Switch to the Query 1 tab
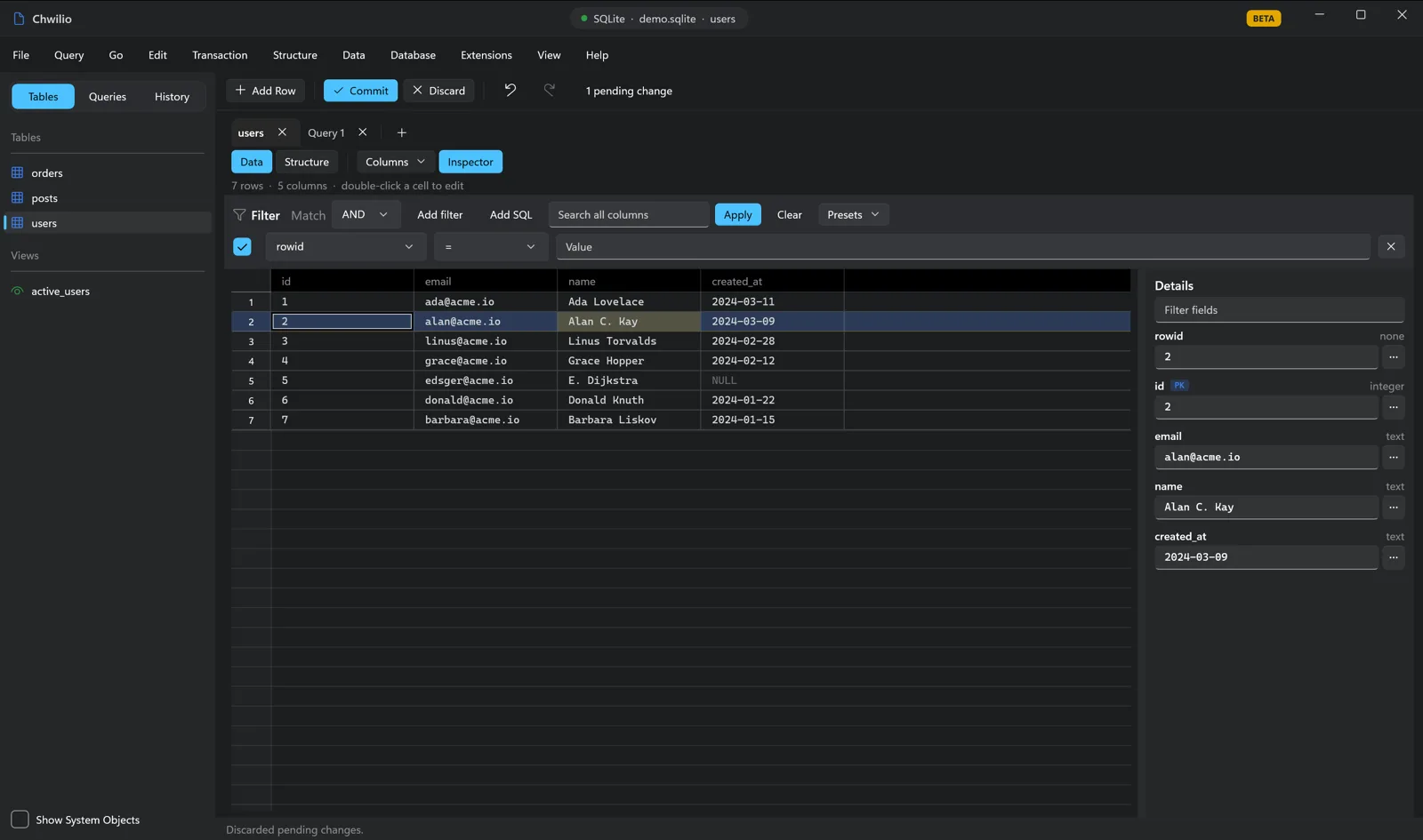The height and width of the screenshot is (840, 1423). 326,132
